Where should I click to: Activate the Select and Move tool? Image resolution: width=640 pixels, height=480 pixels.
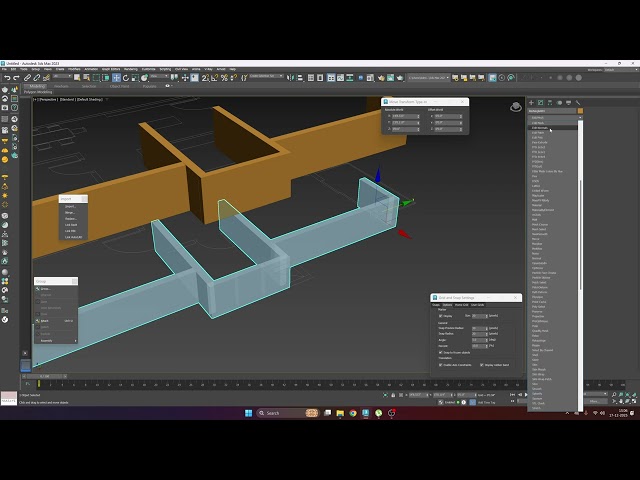pos(116,78)
